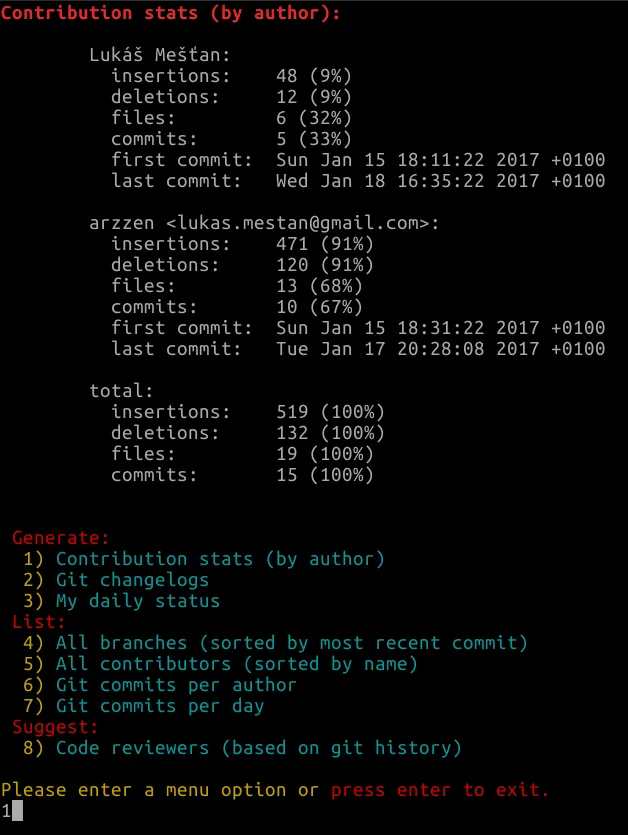Image resolution: width=628 pixels, height=835 pixels.
Task: Select the Git changelogs menu entry
Action: [116, 580]
